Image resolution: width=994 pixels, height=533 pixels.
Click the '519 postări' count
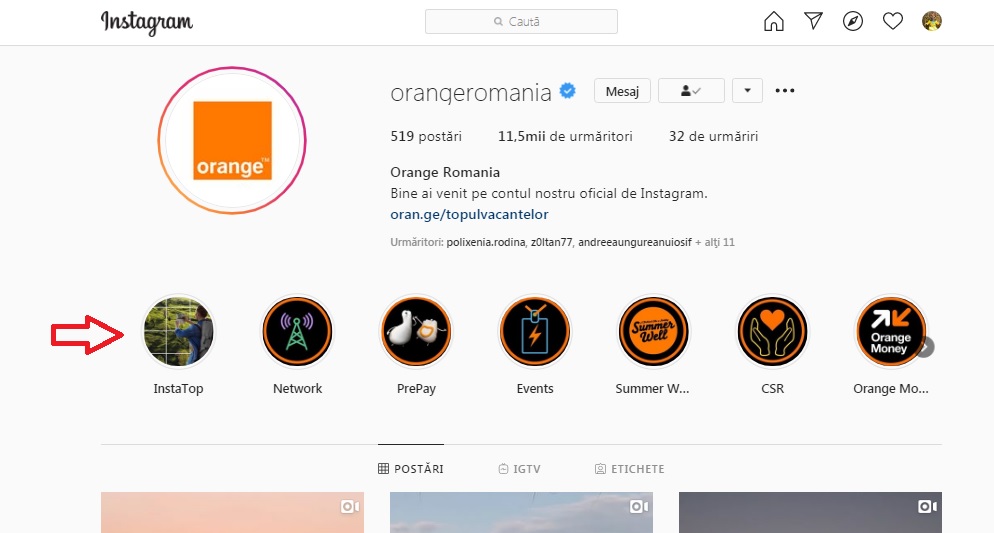[426, 136]
